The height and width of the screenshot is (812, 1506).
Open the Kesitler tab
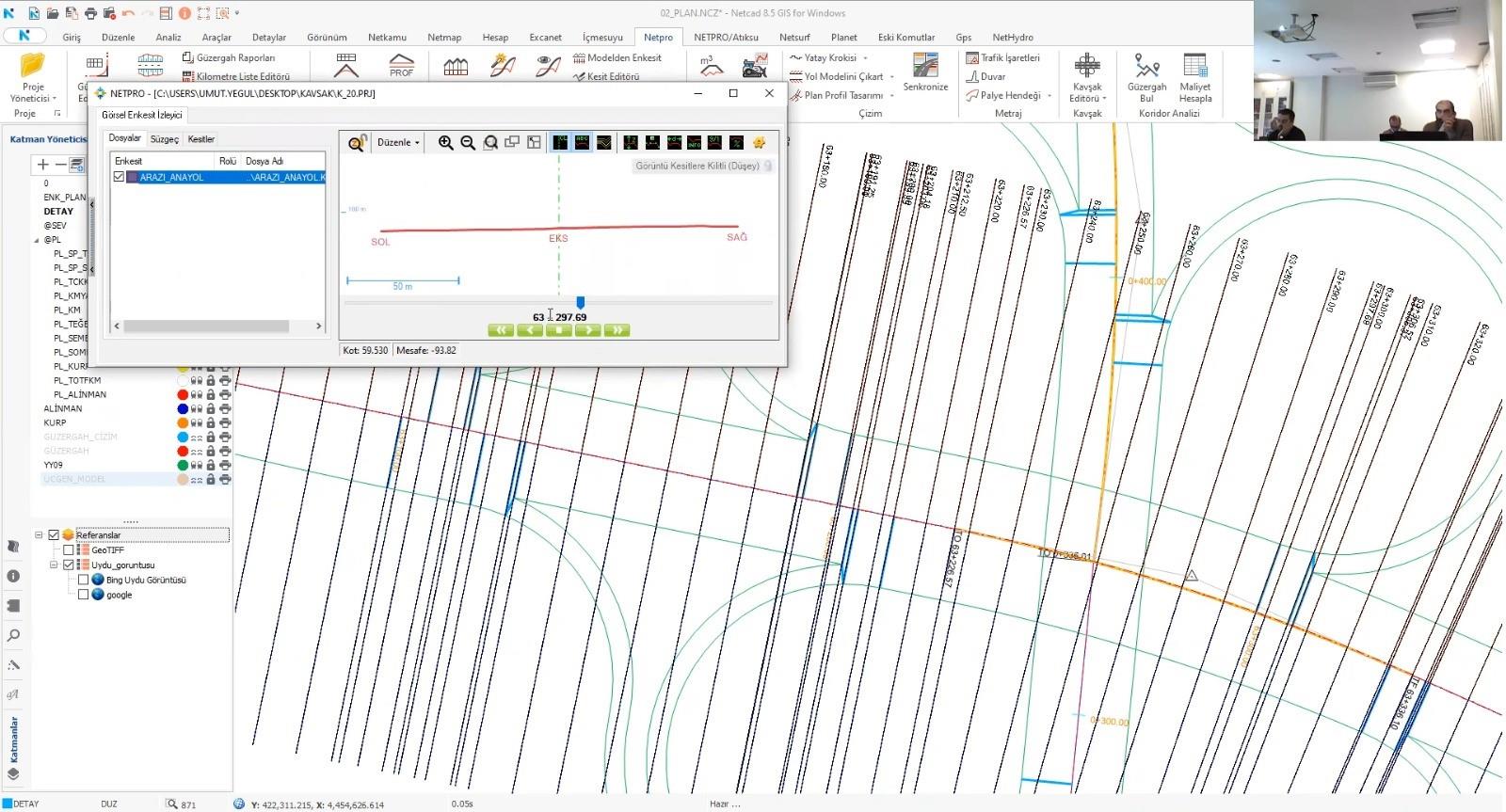pos(200,139)
